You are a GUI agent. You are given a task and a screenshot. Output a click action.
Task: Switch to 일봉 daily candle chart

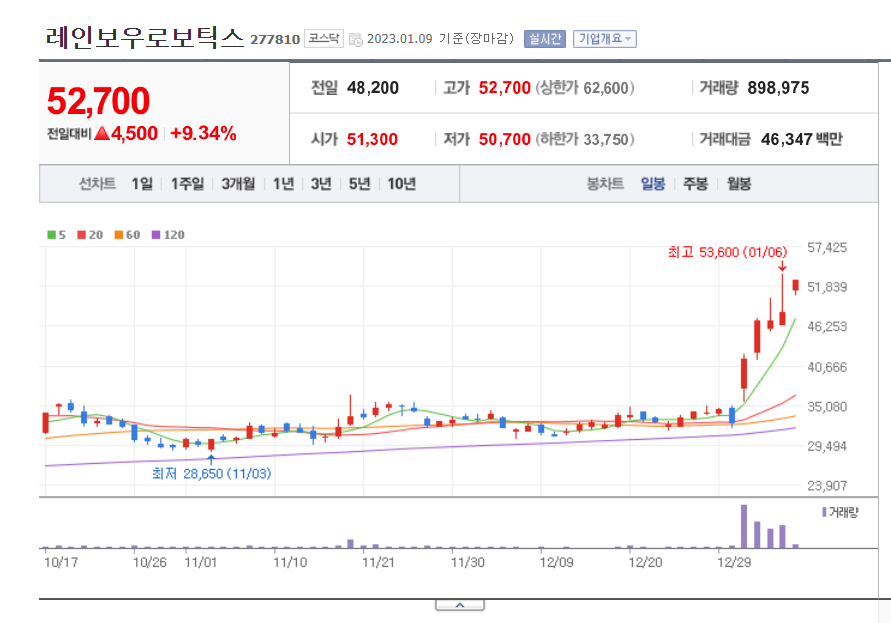(653, 184)
